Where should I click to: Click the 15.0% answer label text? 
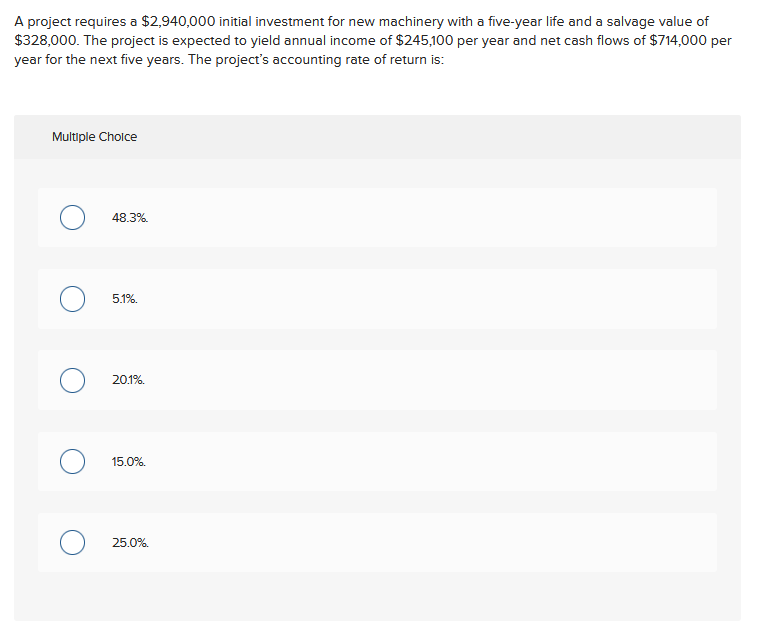[129, 461]
